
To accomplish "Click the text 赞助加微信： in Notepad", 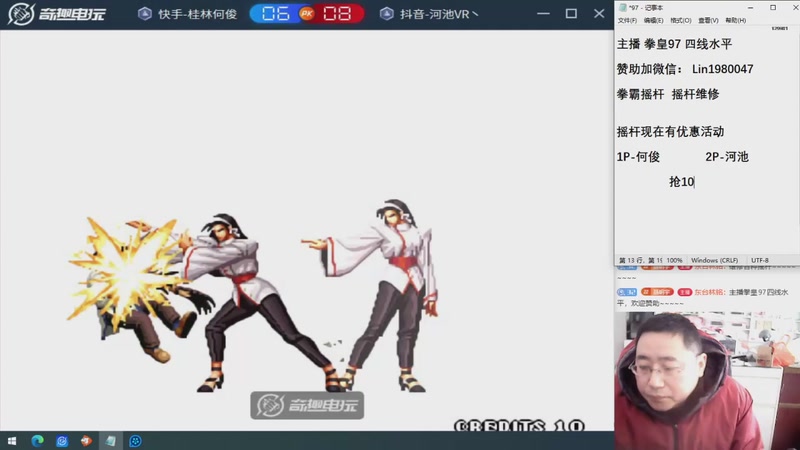I will pos(649,69).
